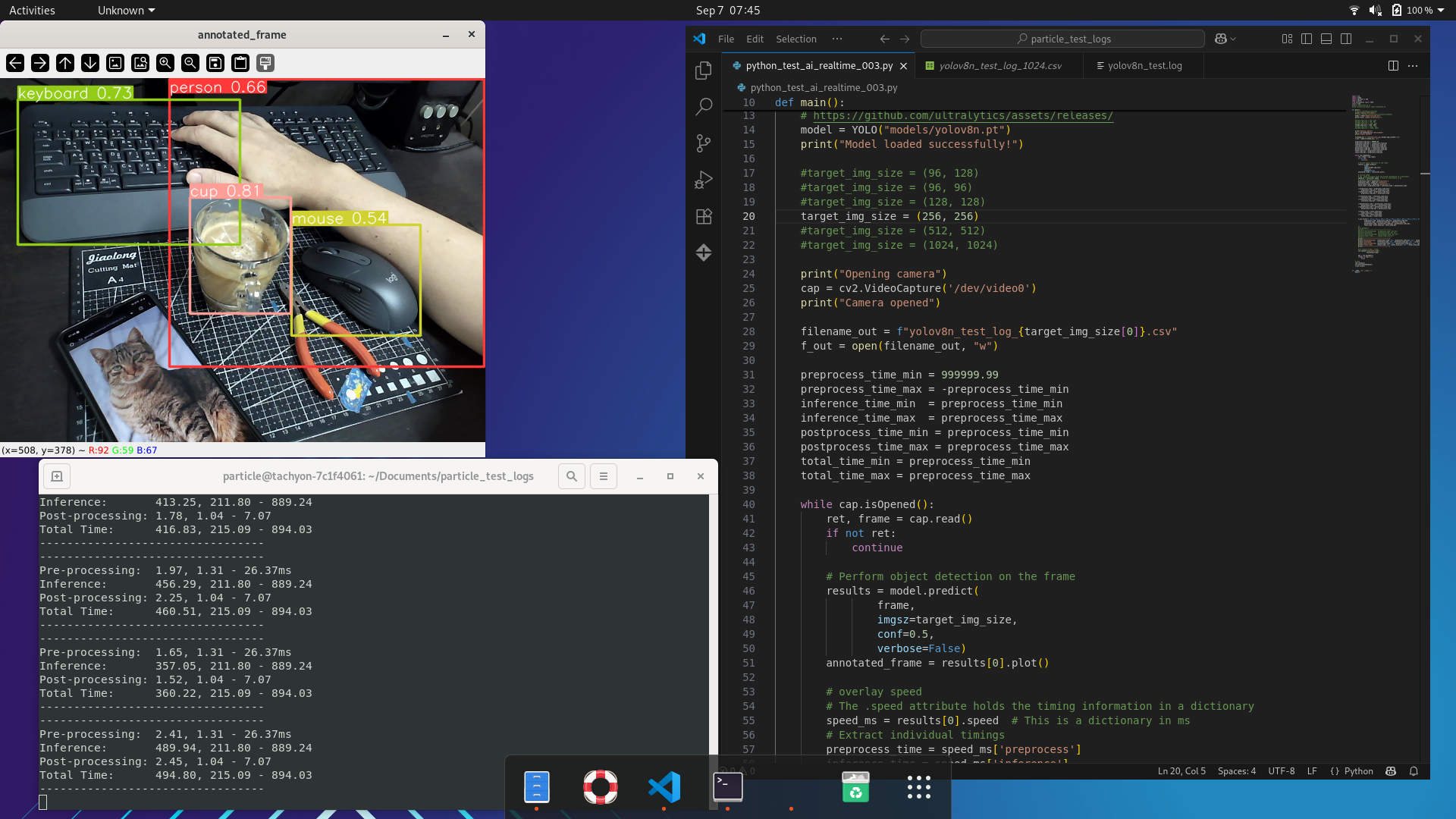Copy image to clipboard icon

click(x=240, y=63)
